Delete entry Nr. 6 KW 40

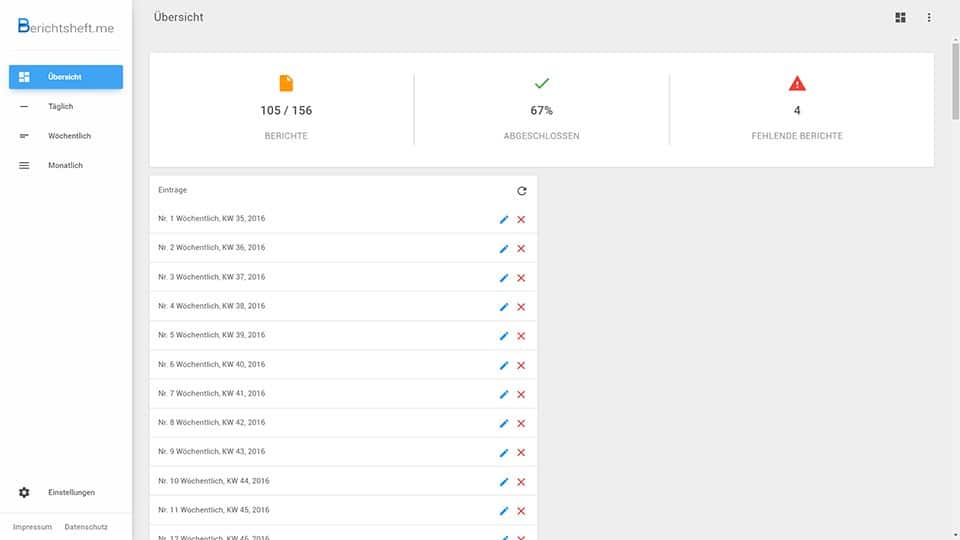(521, 366)
